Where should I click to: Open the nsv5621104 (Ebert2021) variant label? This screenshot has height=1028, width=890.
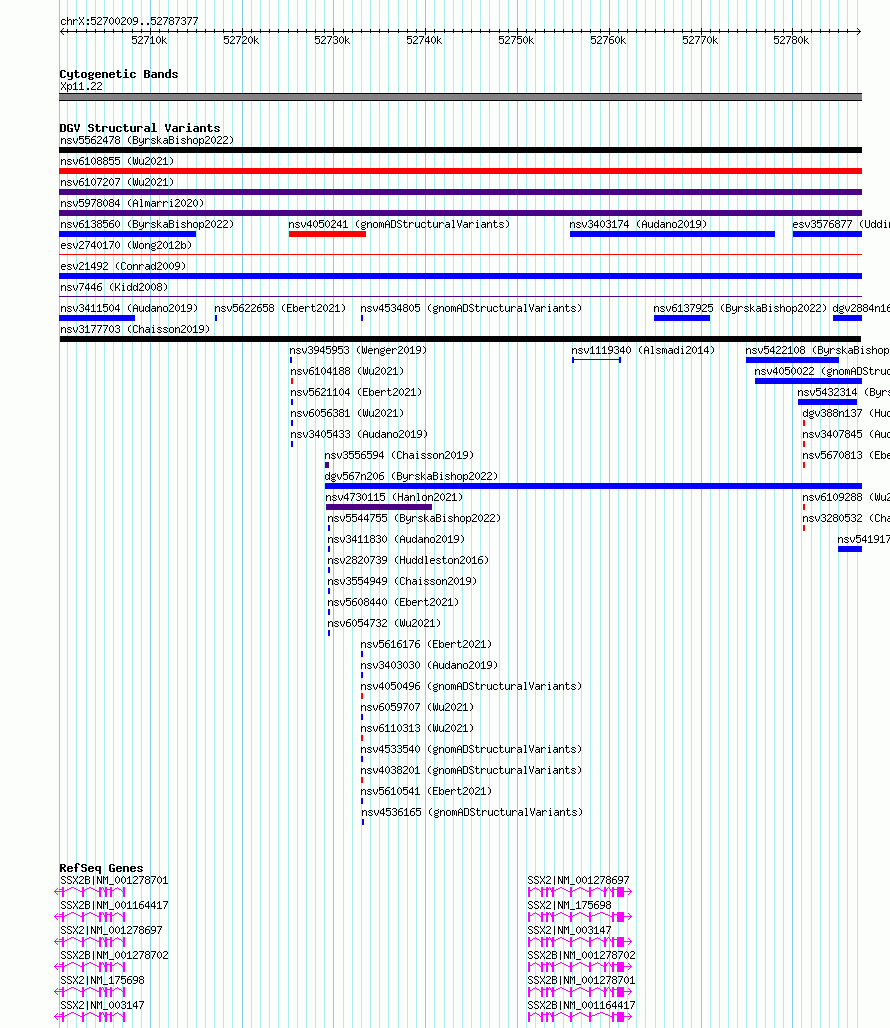356,392
